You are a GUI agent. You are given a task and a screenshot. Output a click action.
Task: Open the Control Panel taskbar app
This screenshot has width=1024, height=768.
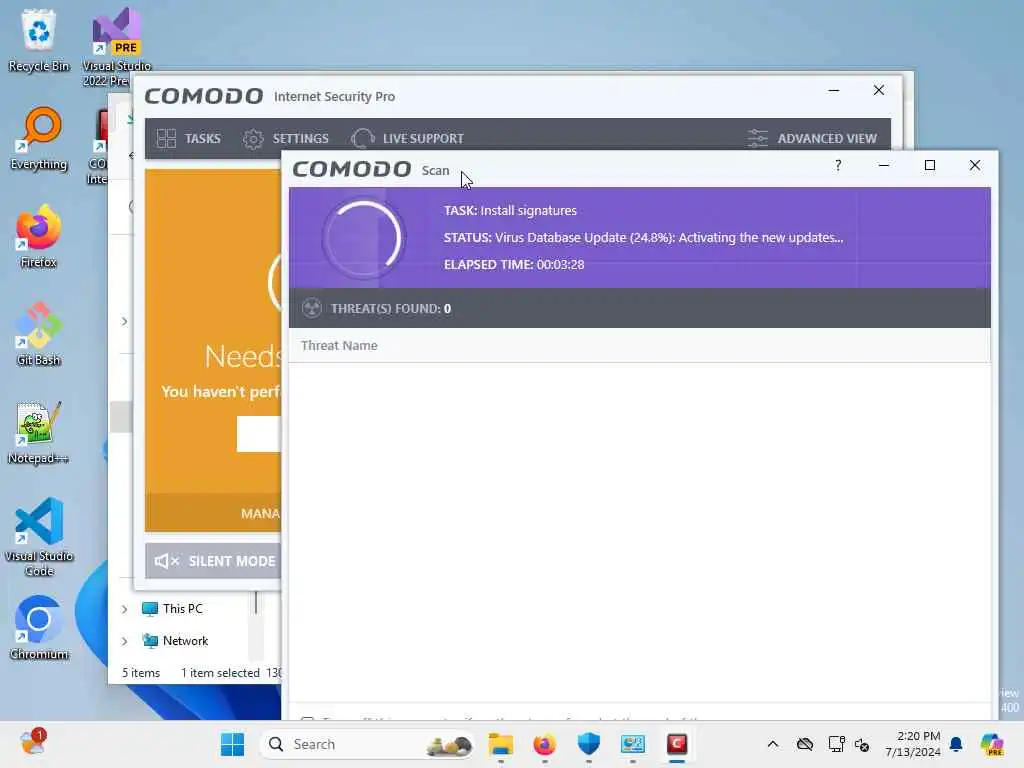(632, 744)
